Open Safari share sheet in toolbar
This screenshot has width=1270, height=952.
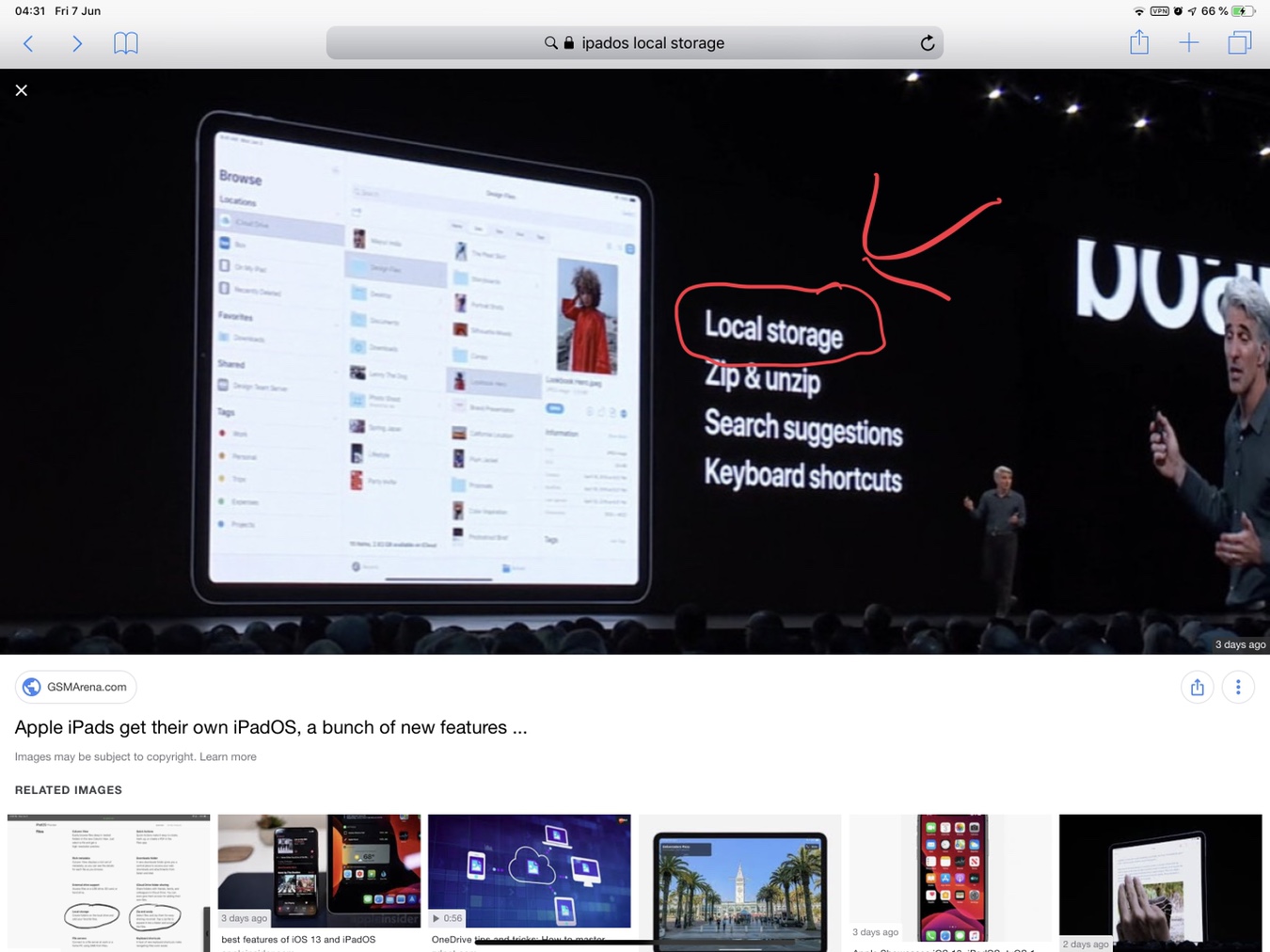[x=1139, y=42]
